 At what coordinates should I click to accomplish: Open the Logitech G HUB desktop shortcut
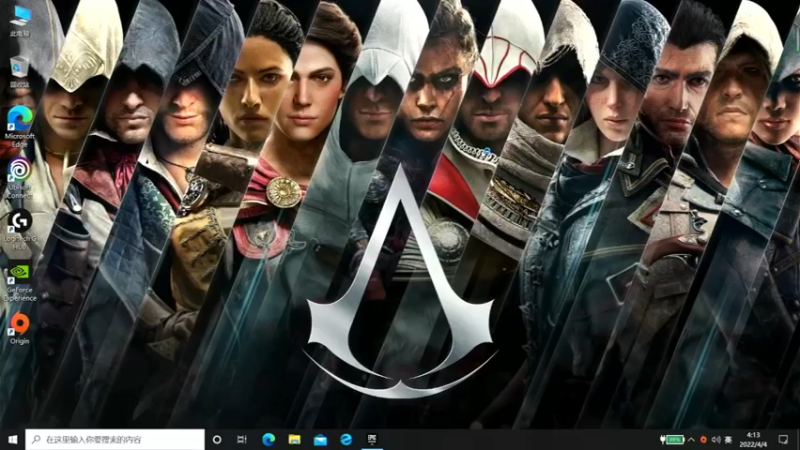pos(20,230)
